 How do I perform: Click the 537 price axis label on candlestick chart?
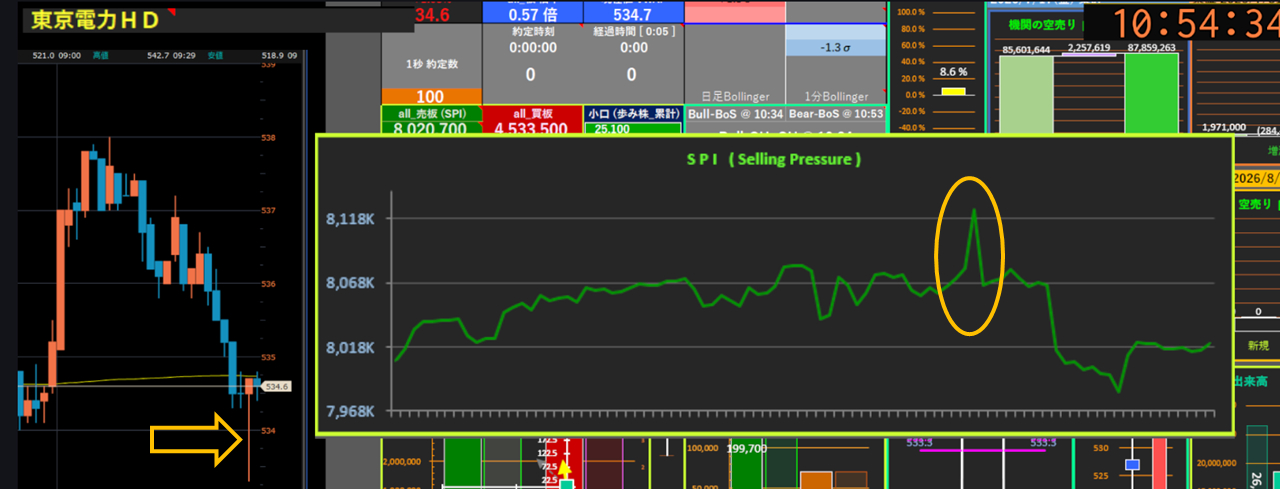coord(267,211)
